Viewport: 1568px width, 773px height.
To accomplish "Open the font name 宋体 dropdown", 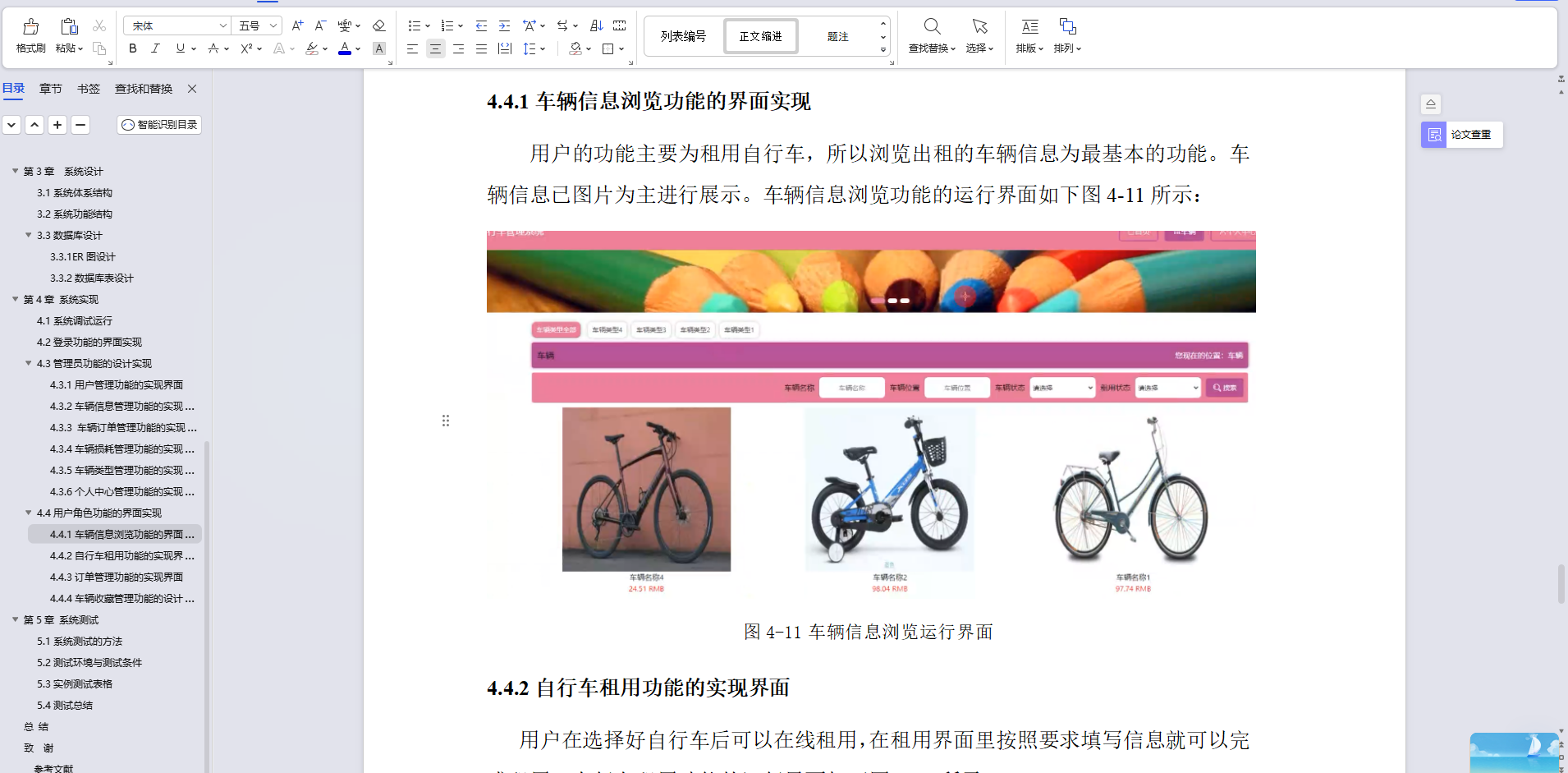I will point(222,26).
